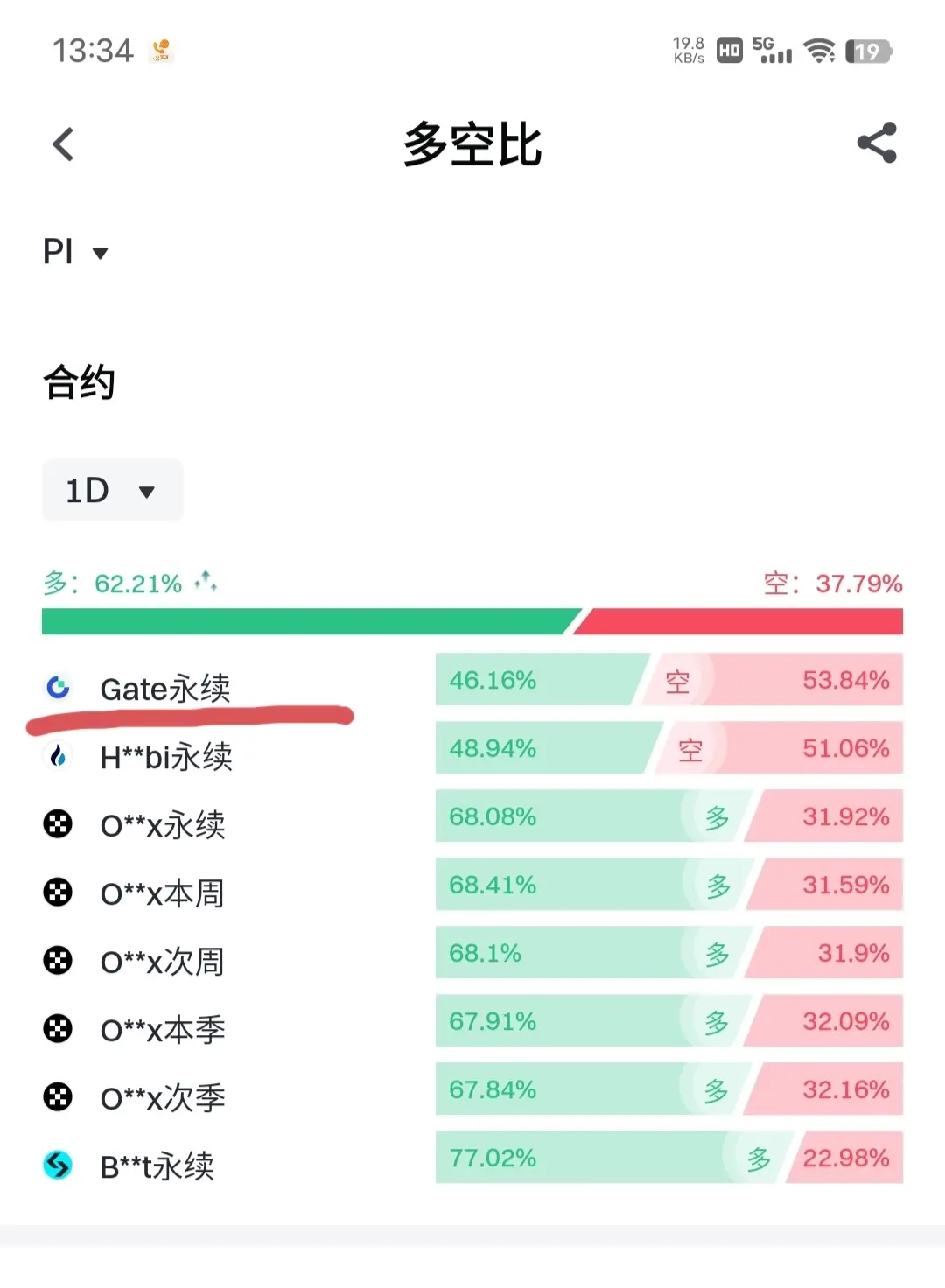
Task: Tap the B**t exchange logo icon
Action: click(58, 1165)
